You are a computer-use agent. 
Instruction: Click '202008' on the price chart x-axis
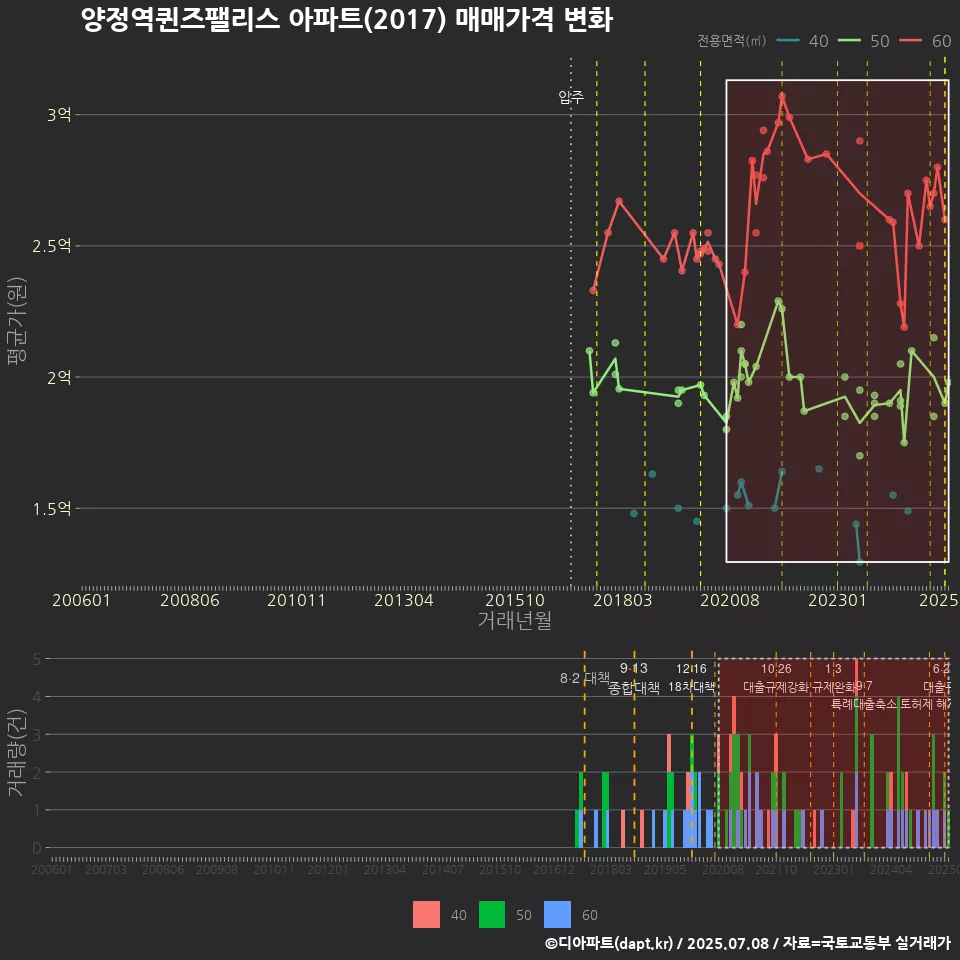(730, 600)
